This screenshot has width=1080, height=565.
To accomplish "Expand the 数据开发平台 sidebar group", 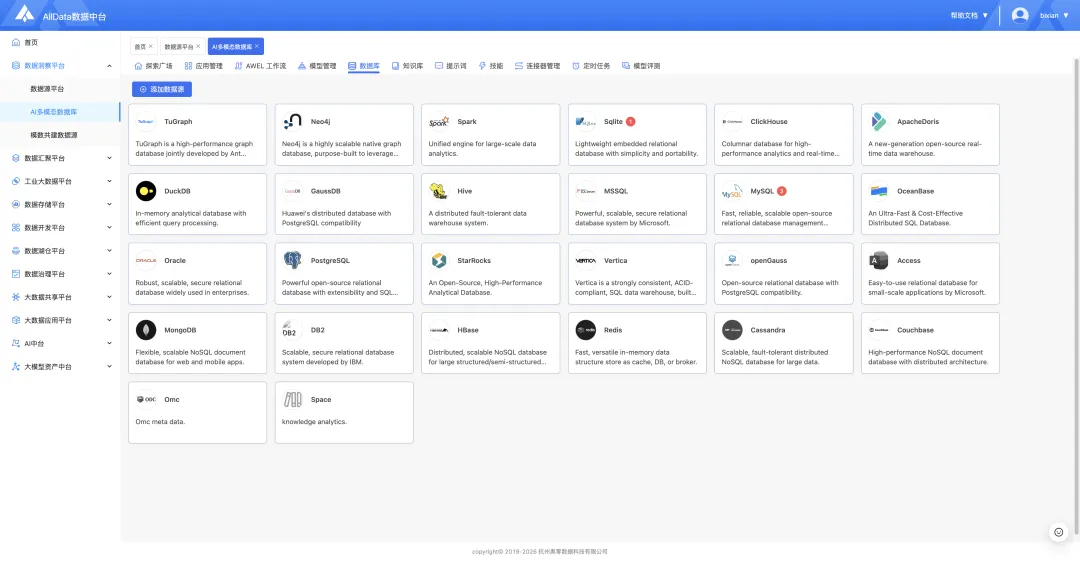I will click(x=109, y=227).
